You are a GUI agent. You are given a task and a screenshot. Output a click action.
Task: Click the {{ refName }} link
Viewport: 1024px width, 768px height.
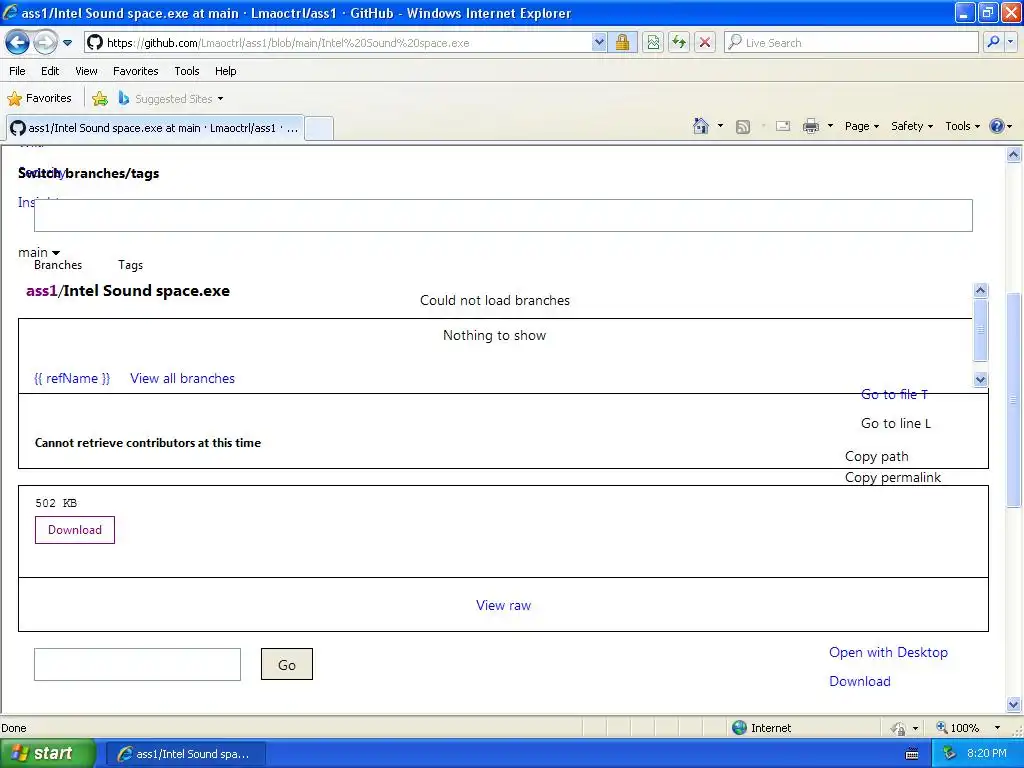coord(72,378)
